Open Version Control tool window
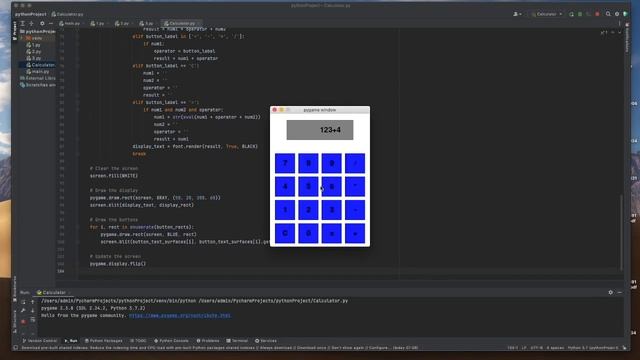Viewport: 640px width, 360px height. (40, 340)
